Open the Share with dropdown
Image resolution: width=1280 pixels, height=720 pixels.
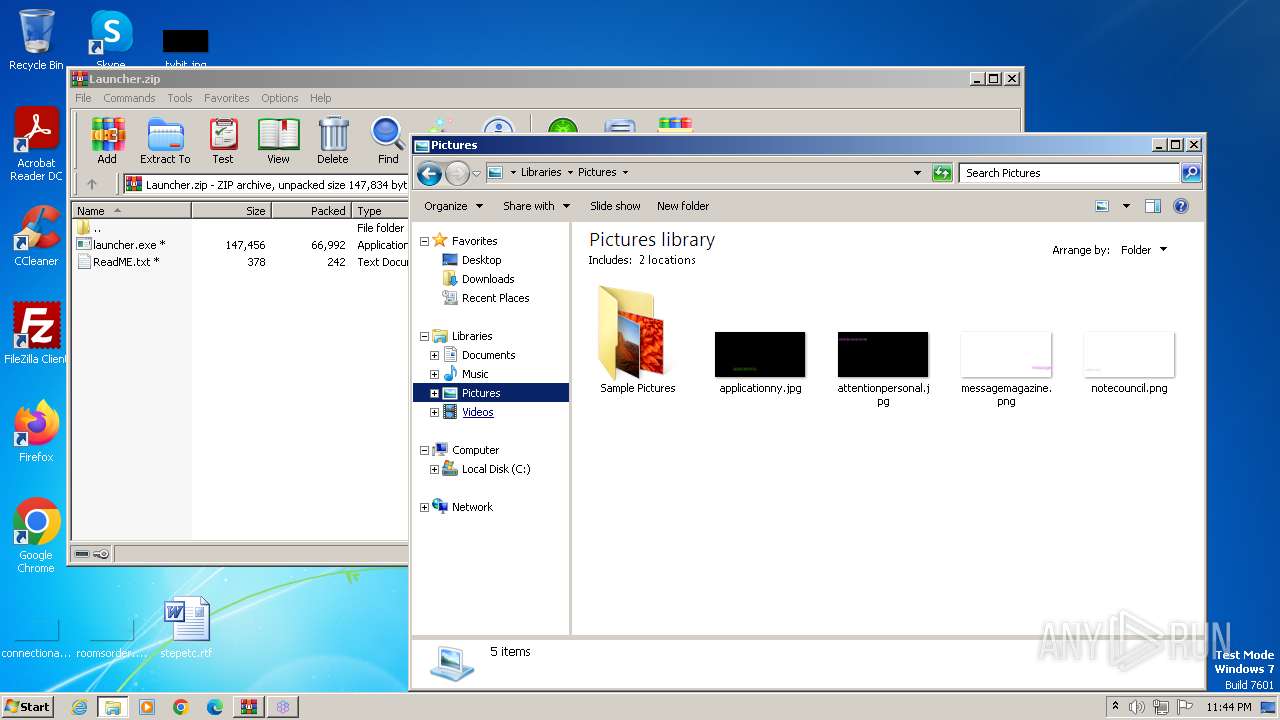[537, 206]
